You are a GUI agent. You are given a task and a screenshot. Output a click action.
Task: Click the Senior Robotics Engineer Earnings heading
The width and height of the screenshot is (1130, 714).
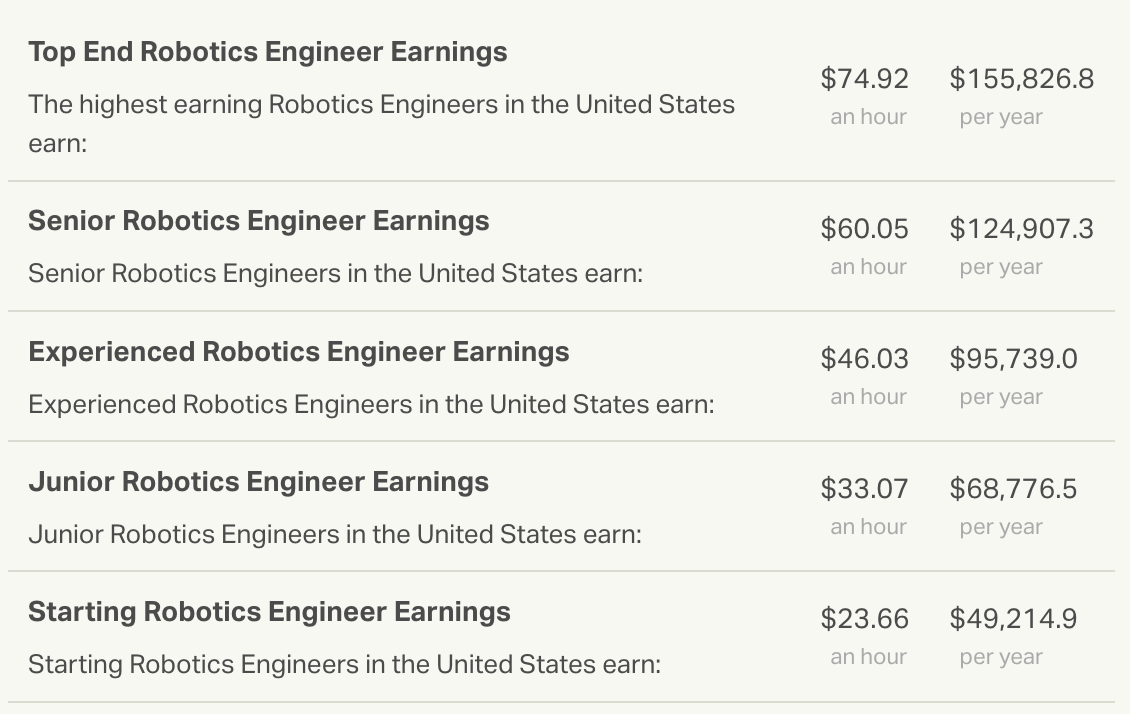[258, 221]
